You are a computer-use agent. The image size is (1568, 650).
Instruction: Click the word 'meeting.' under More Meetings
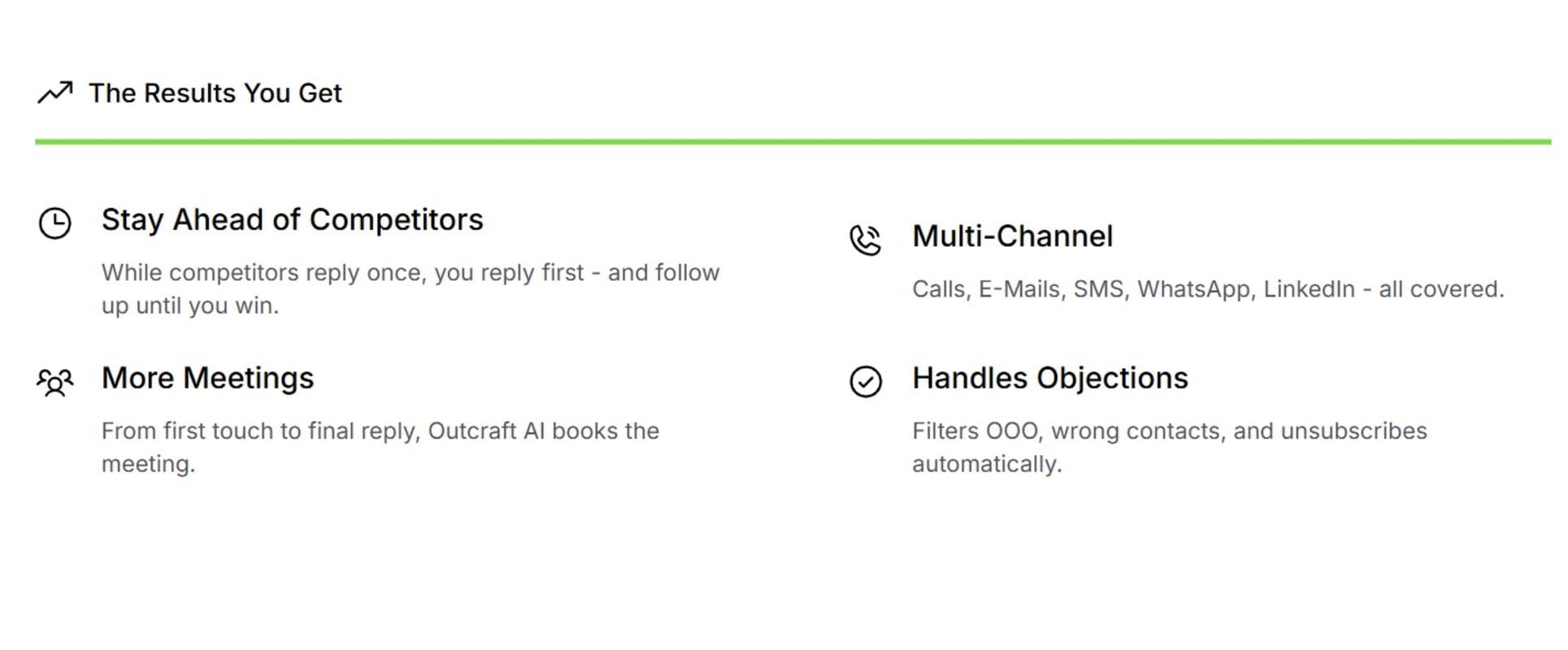[149, 465]
